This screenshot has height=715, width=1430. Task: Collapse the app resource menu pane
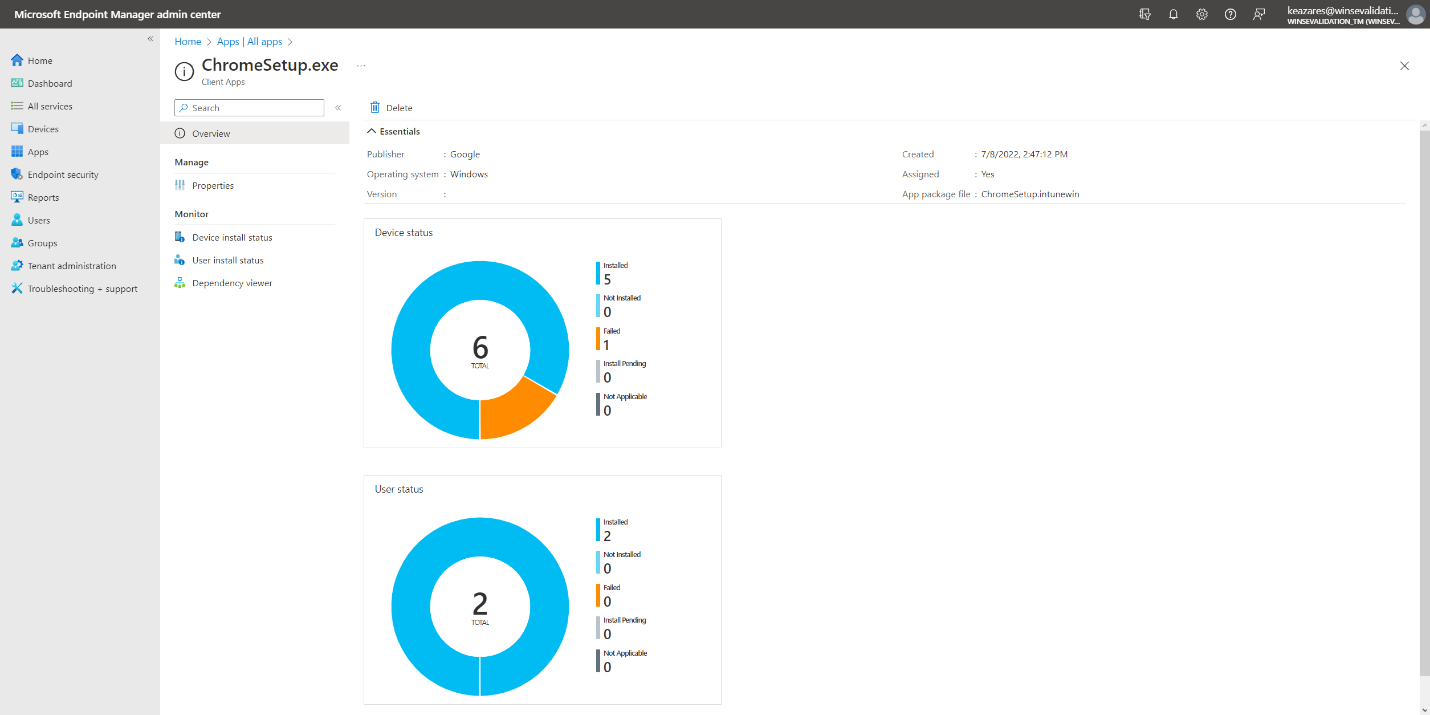pyautogui.click(x=338, y=107)
